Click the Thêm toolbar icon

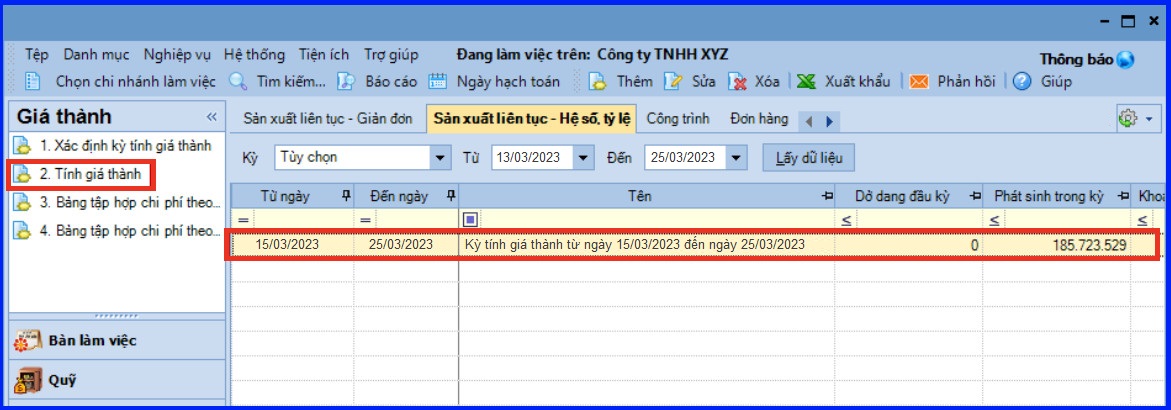point(597,81)
